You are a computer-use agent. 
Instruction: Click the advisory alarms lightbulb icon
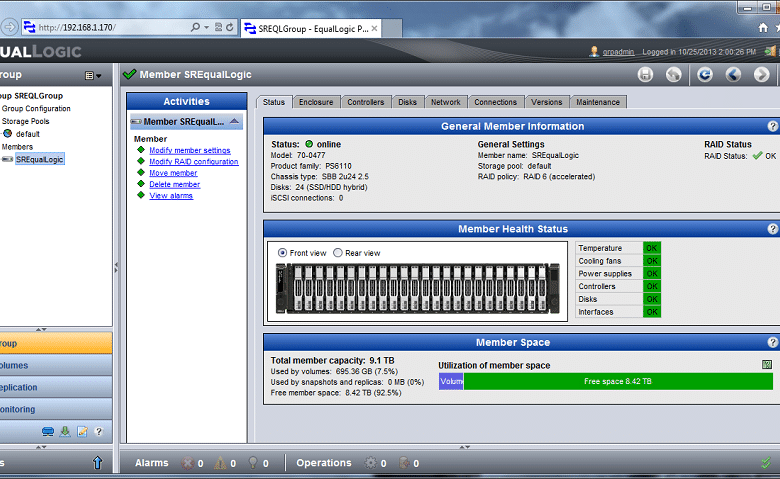click(x=253, y=463)
